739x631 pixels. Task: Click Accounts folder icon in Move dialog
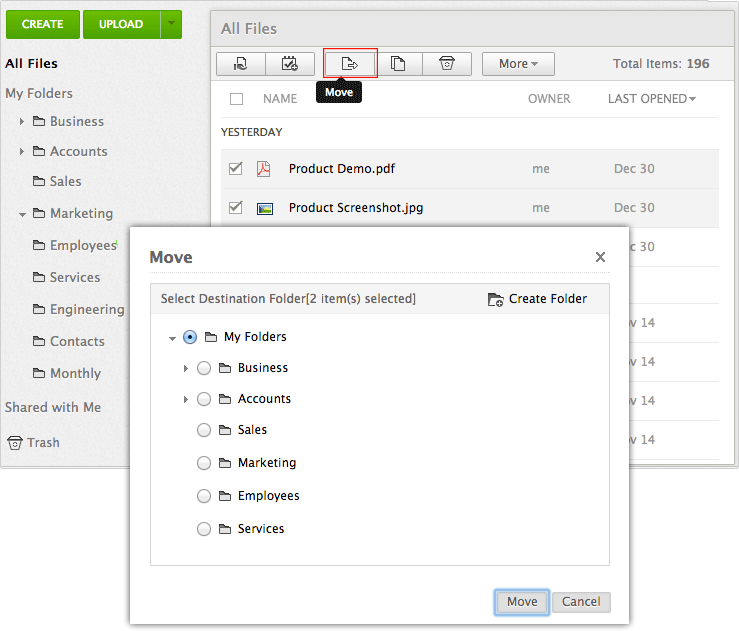[x=225, y=399]
